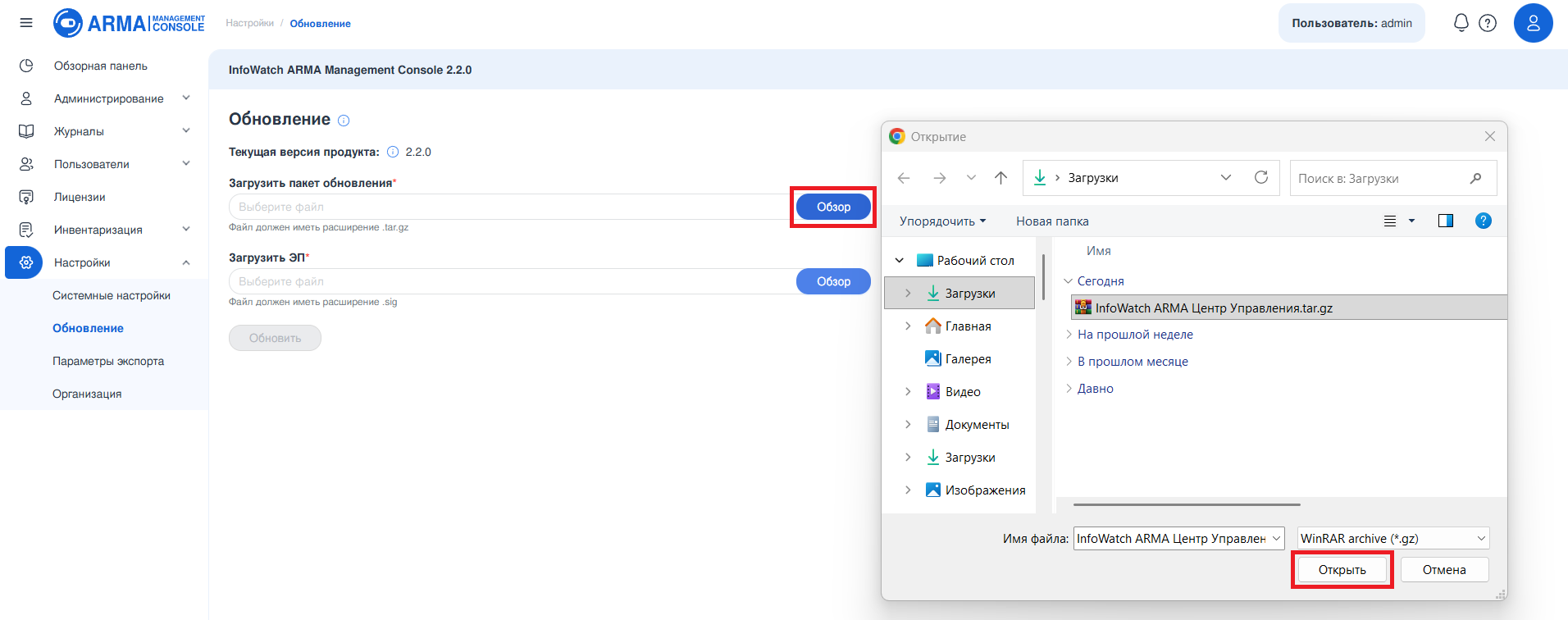Open file dialog help
The height and width of the screenshot is (620, 1568).
tap(1484, 221)
